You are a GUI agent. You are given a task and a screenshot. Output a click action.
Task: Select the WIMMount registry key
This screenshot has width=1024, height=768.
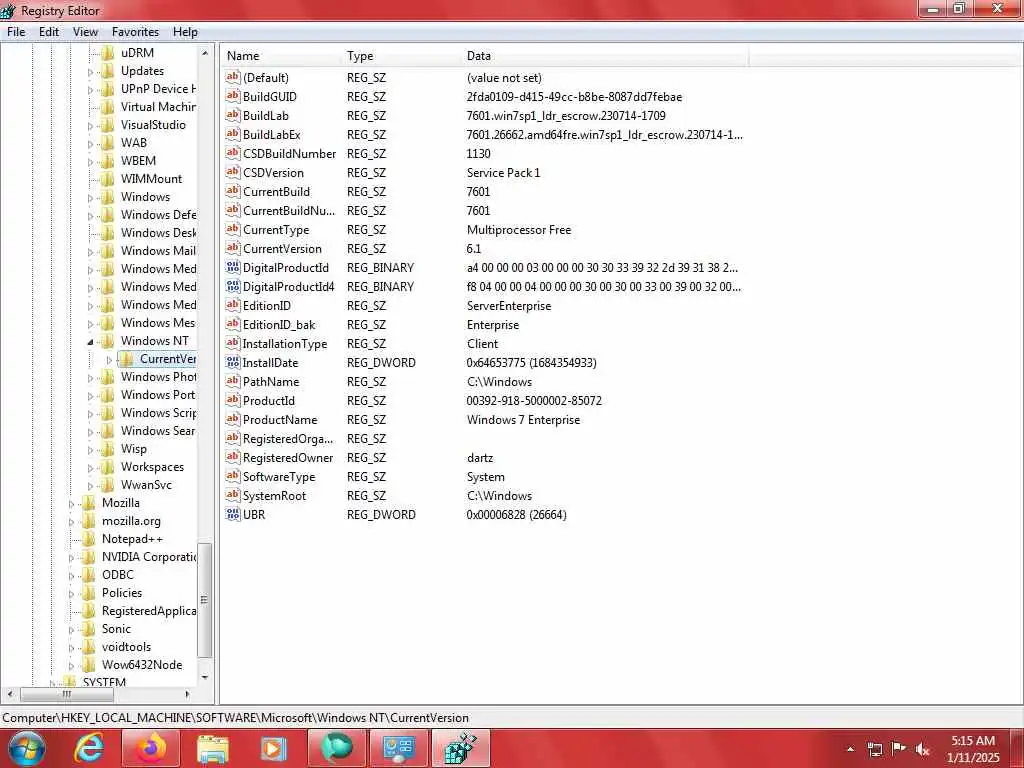click(x=152, y=178)
